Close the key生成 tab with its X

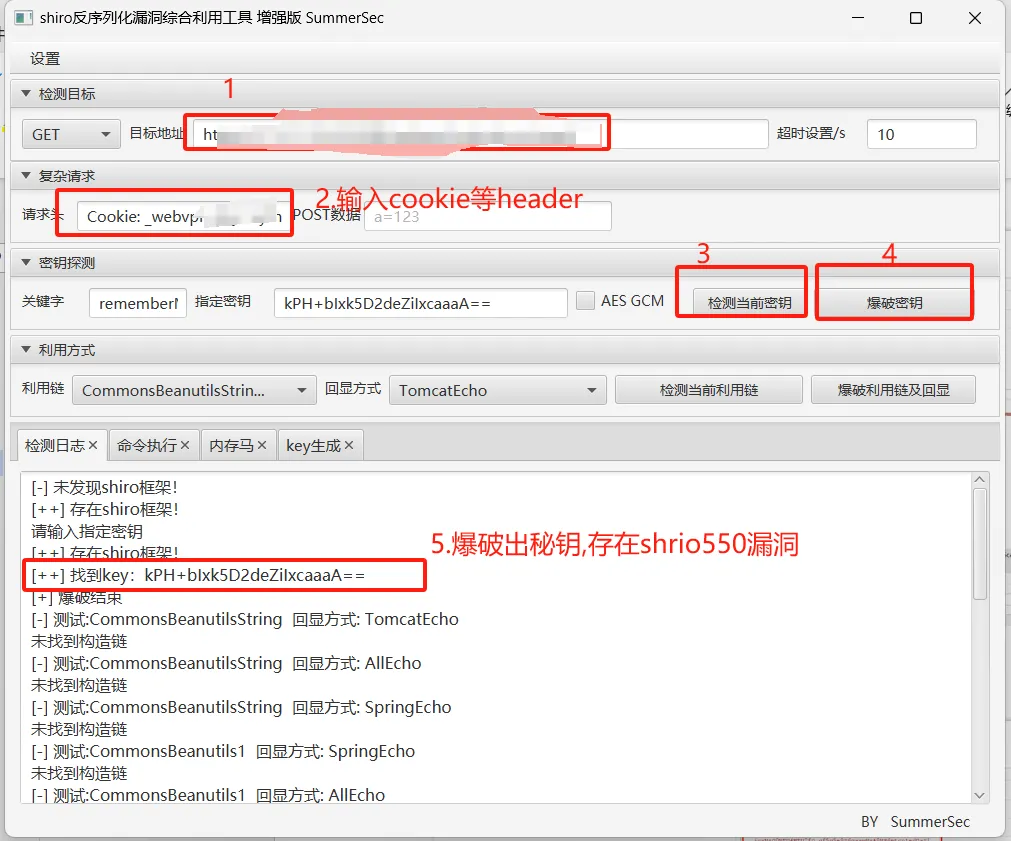[349, 445]
